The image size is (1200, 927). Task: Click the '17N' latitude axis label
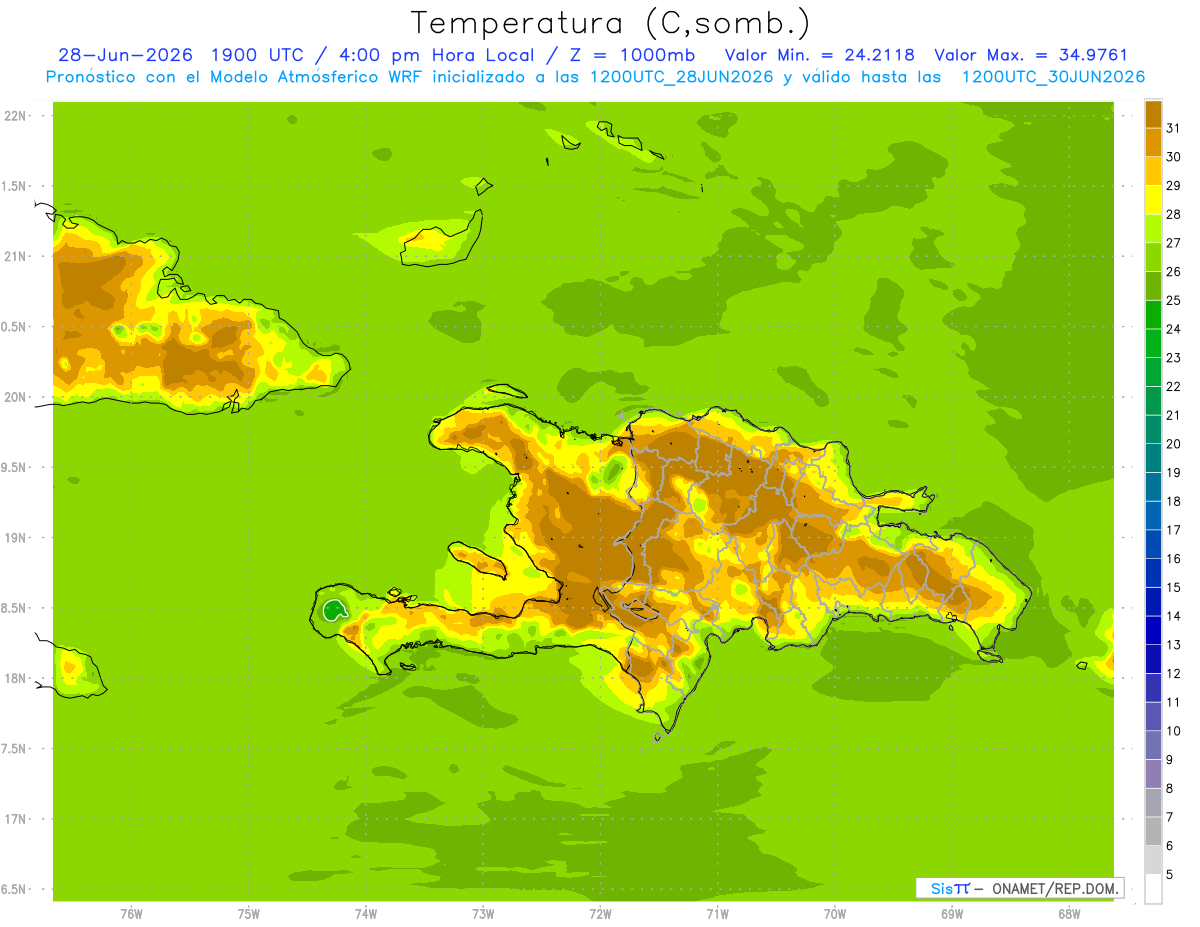point(16,819)
